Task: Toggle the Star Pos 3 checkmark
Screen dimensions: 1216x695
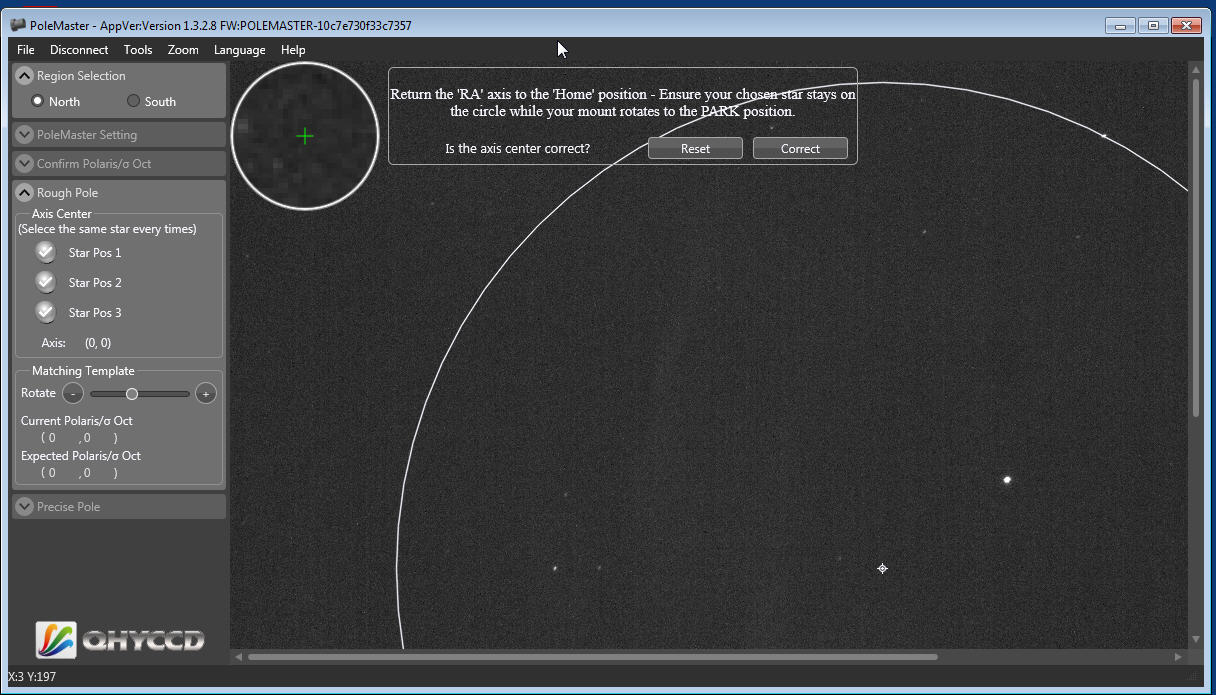Action: click(45, 312)
